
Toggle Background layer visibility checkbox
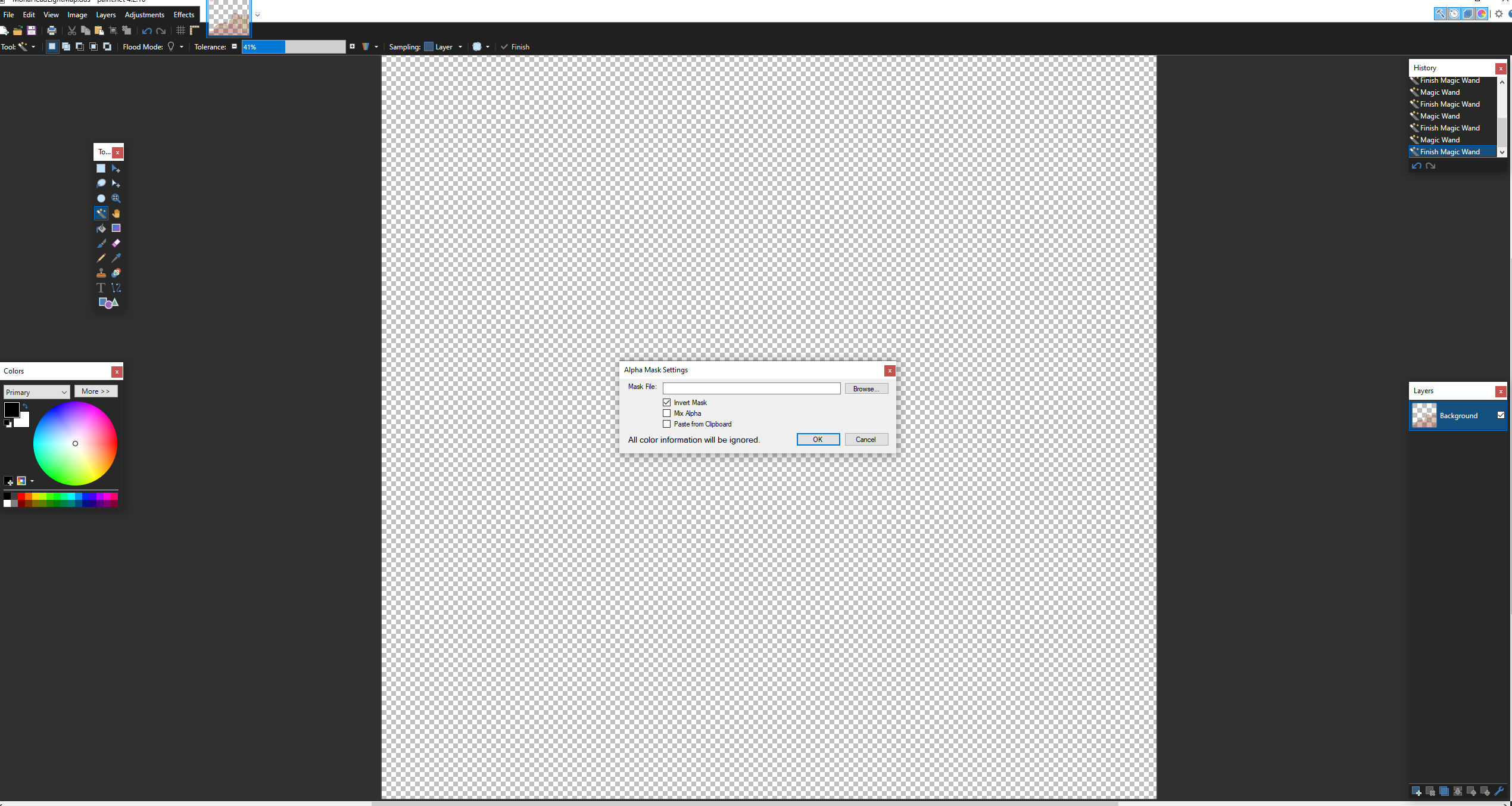(1501, 415)
